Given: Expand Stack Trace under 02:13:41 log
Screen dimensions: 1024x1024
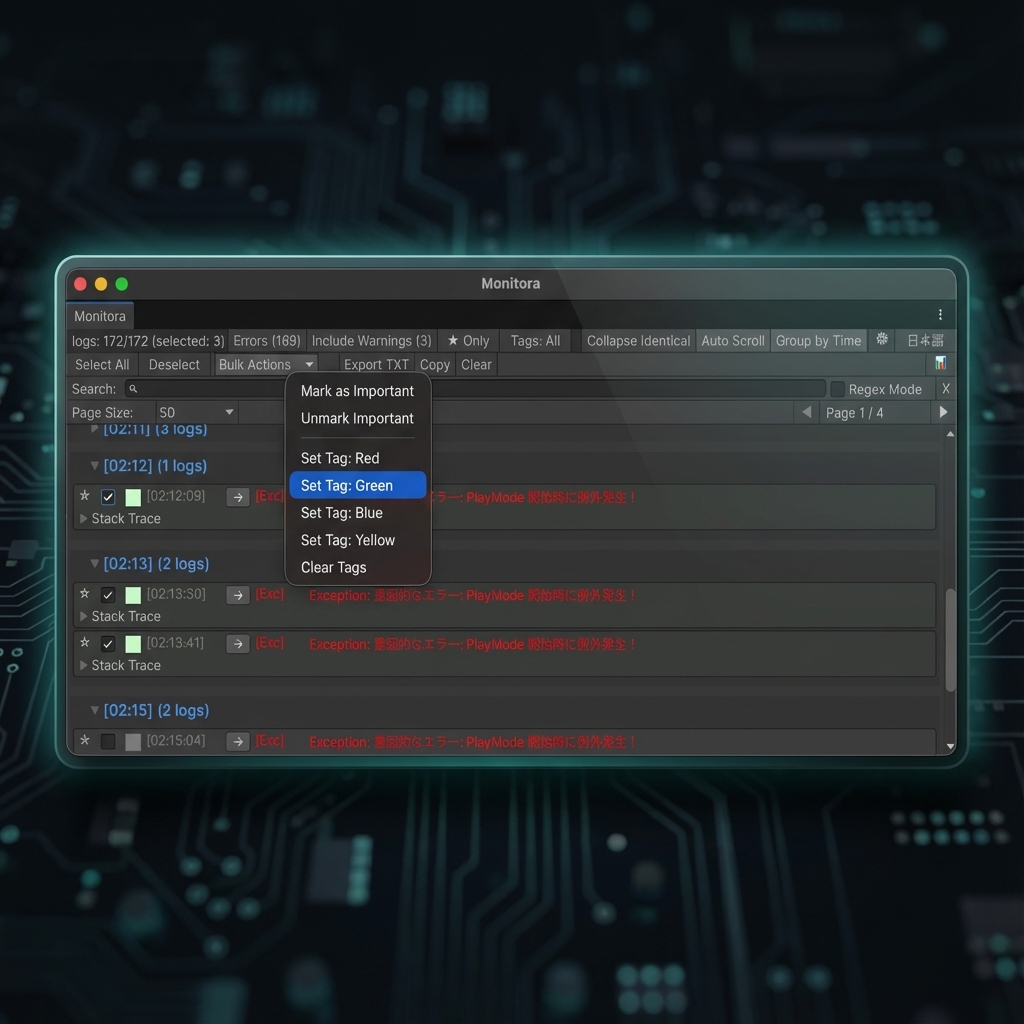Looking at the screenshot, I should (84, 665).
